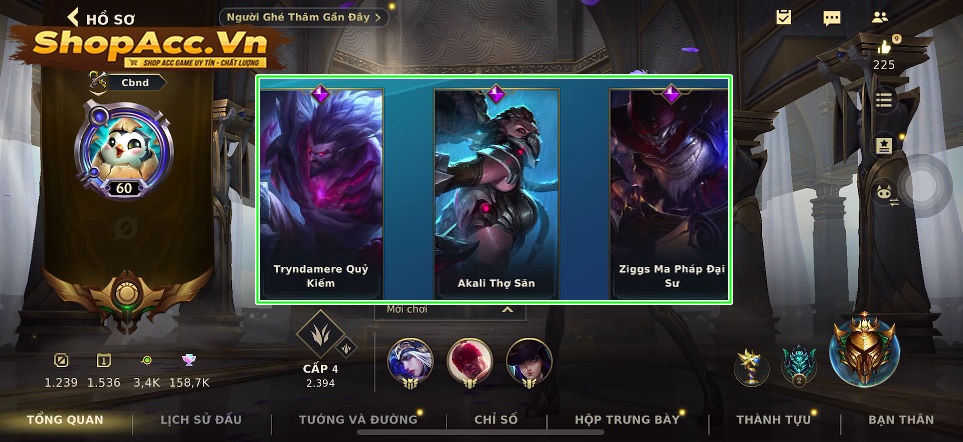Go back using the Hồ Sơ arrow
Viewport: 963px width, 442px height.
(x=73, y=17)
